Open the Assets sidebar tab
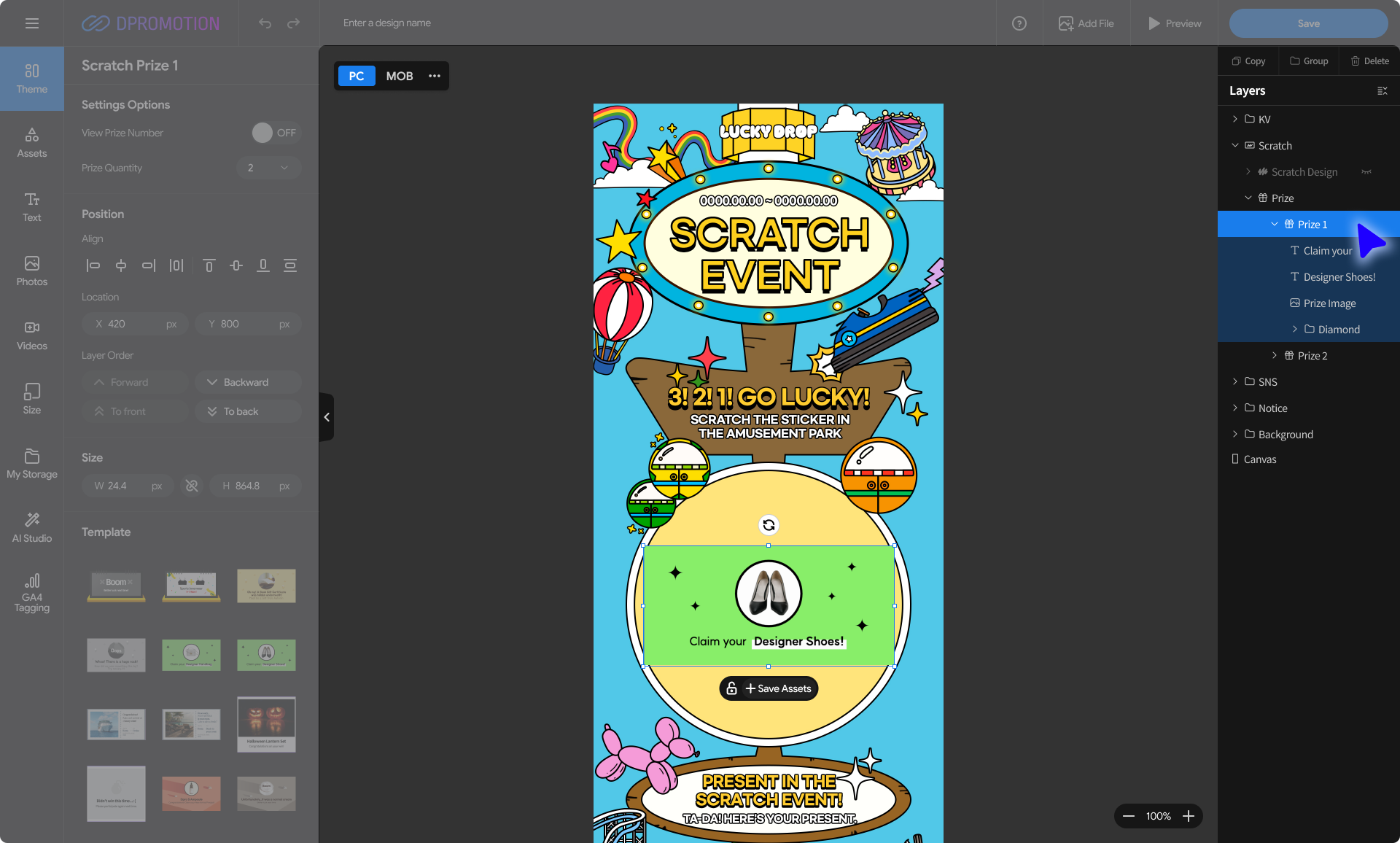This screenshot has height=843, width=1400. pos(32,142)
